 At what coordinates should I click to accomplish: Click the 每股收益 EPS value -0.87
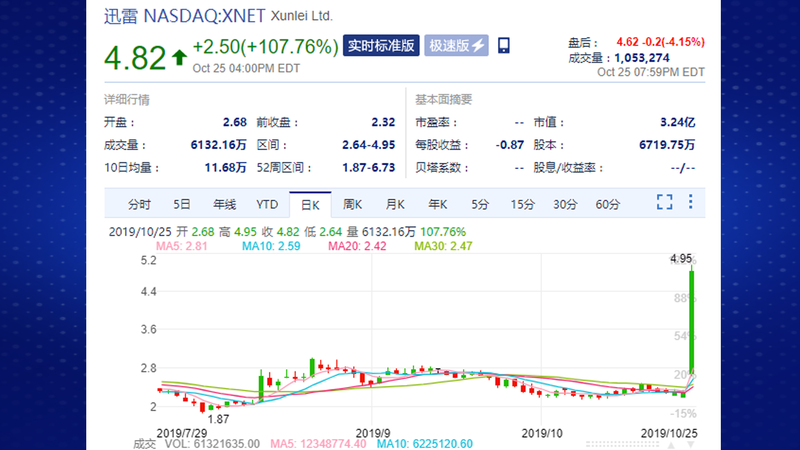coord(510,145)
